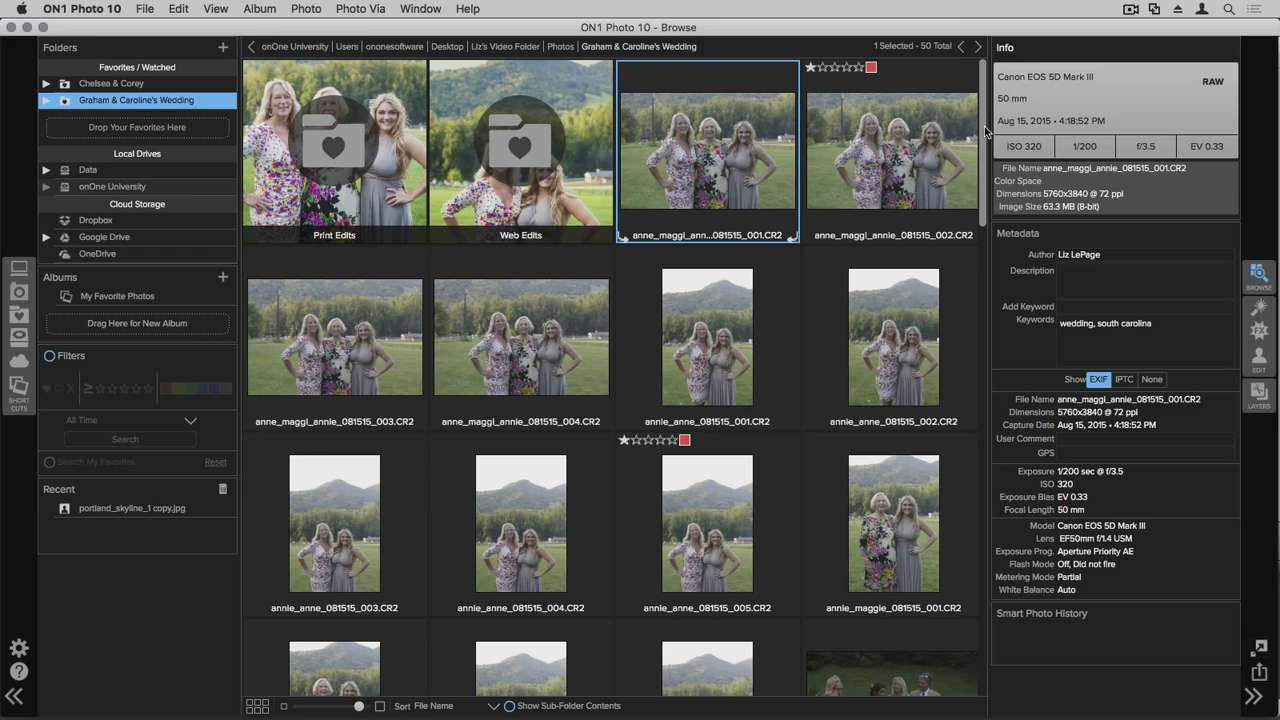The height and width of the screenshot is (720, 1280).
Task: Open the Album menu
Action: point(260,9)
